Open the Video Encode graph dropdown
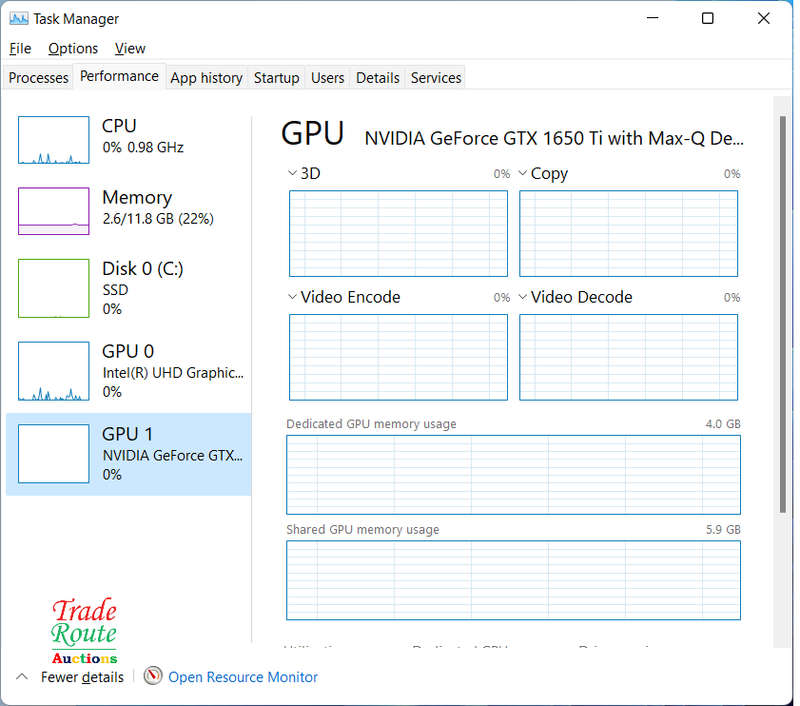The image size is (800, 706). point(292,297)
